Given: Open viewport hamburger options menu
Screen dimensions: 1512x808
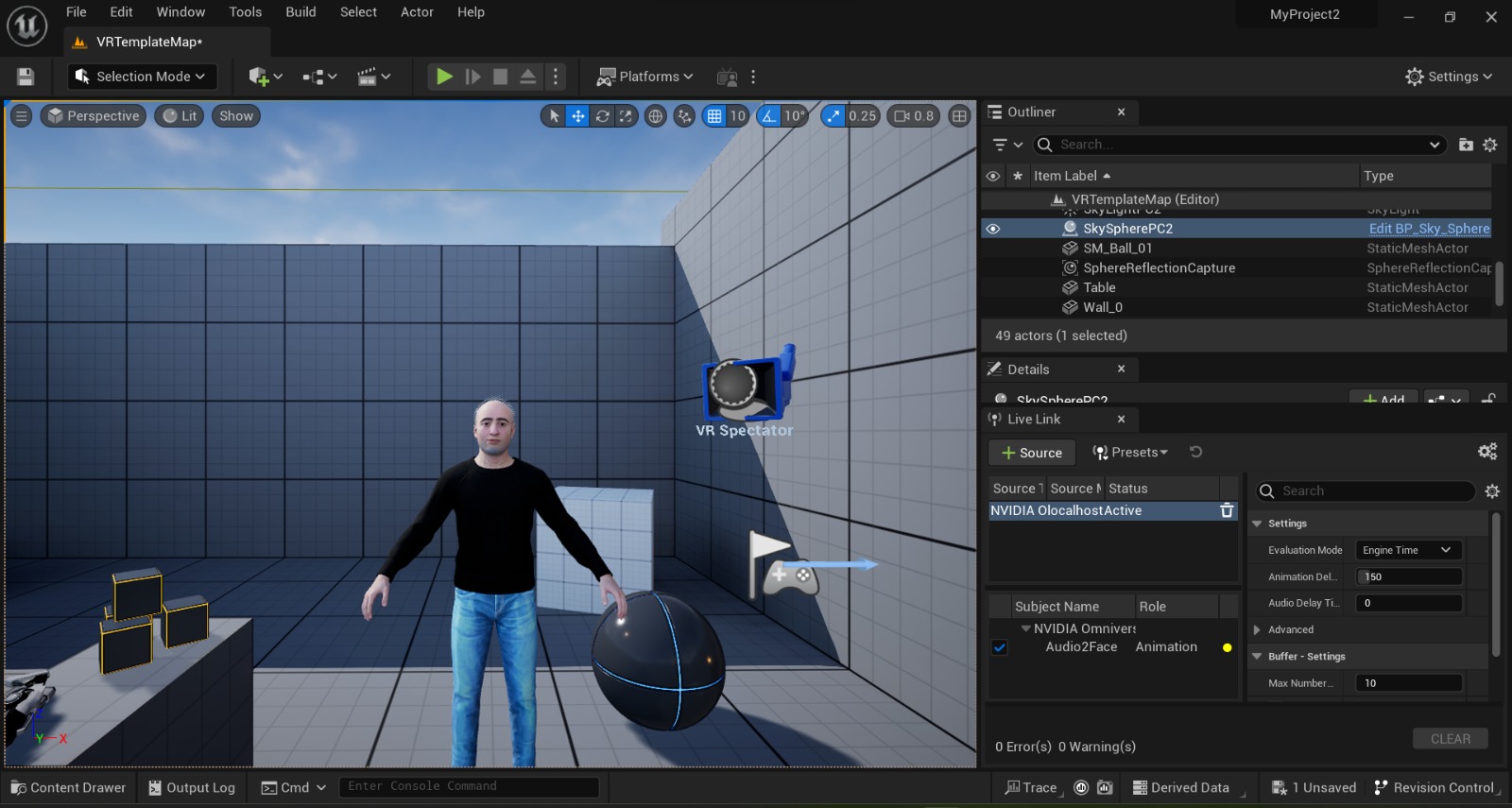Looking at the screenshot, I should tap(21, 116).
